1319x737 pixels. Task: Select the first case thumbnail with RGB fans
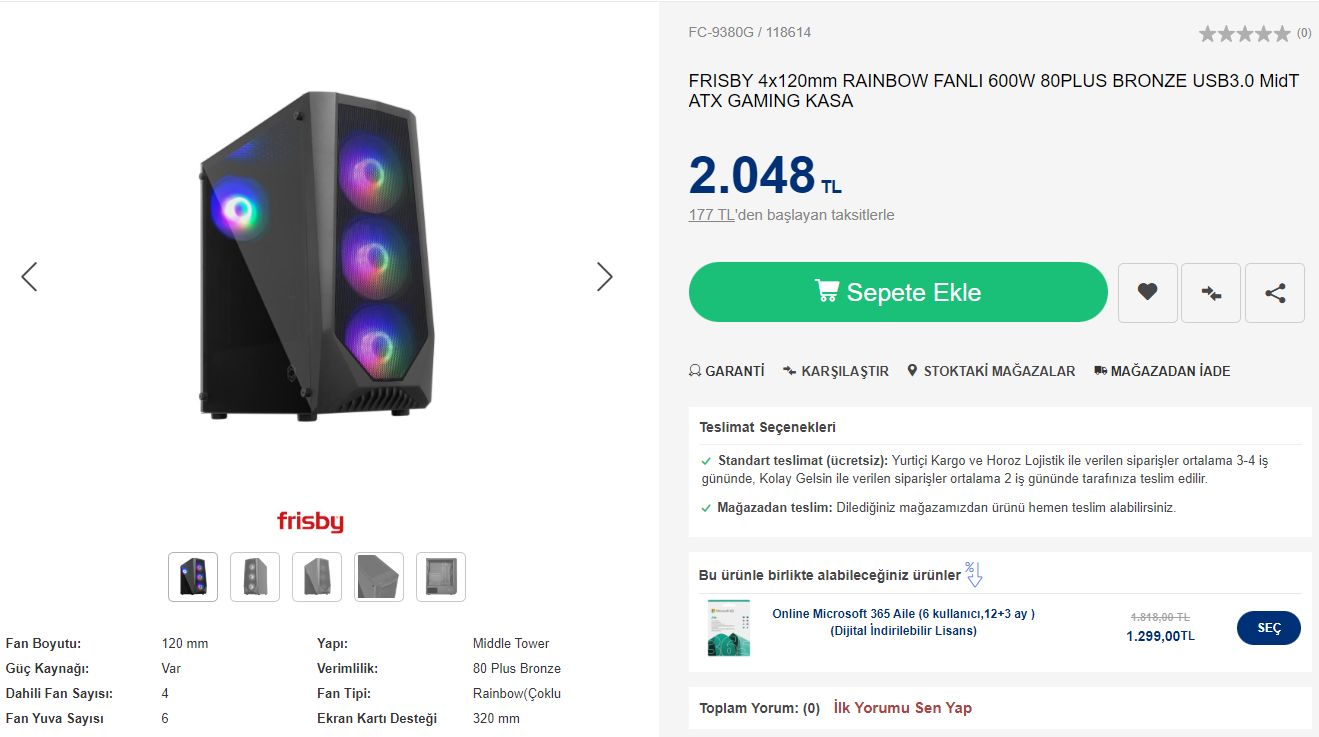click(x=193, y=577)
